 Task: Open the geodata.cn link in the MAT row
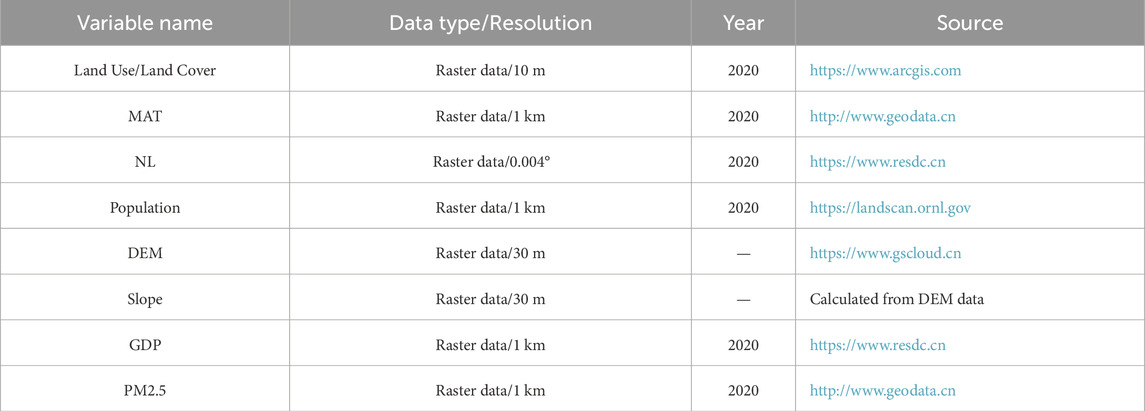pos(882,117)
